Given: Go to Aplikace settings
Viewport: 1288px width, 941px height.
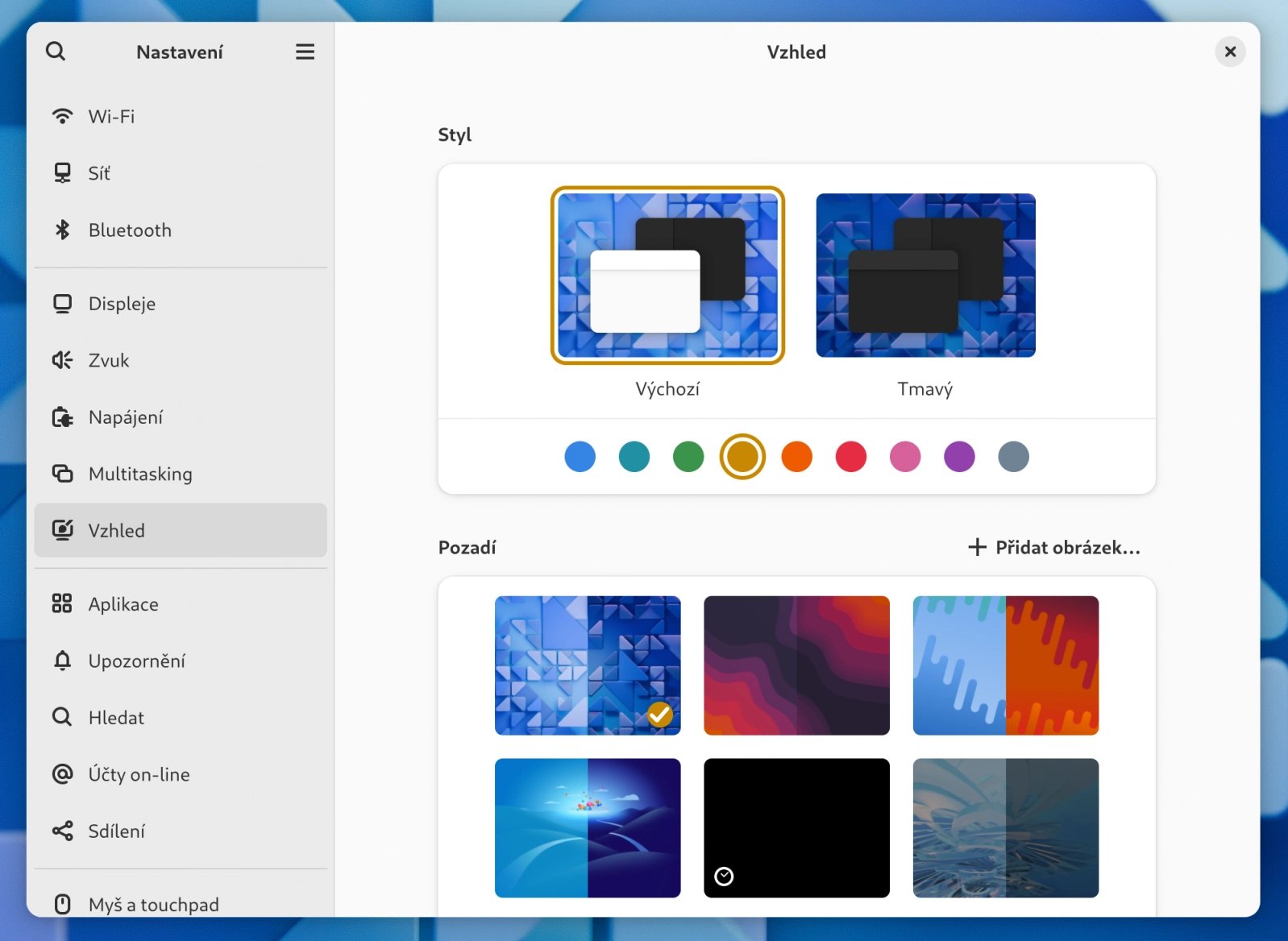Looking at the screenshot, I should pyautogui.click(x=181, y=603).
